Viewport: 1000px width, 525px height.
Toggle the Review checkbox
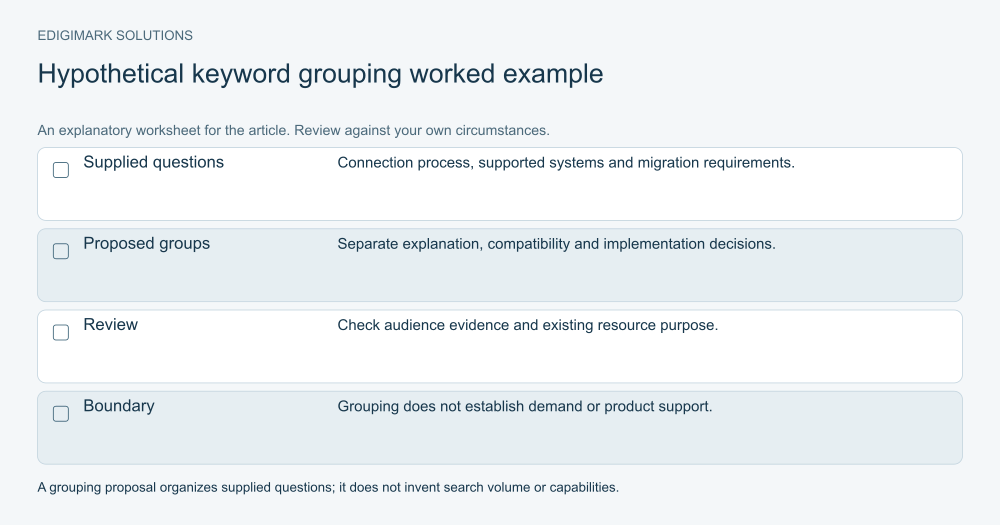[x=61, y=332]
